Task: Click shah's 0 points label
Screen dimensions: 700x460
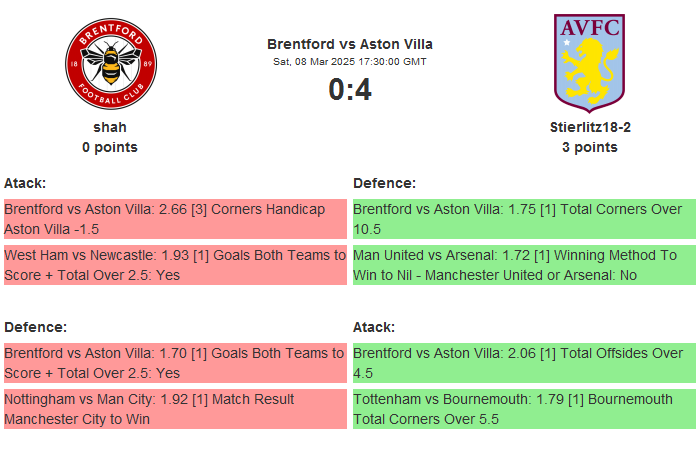Action: click(x=110, y=147)
